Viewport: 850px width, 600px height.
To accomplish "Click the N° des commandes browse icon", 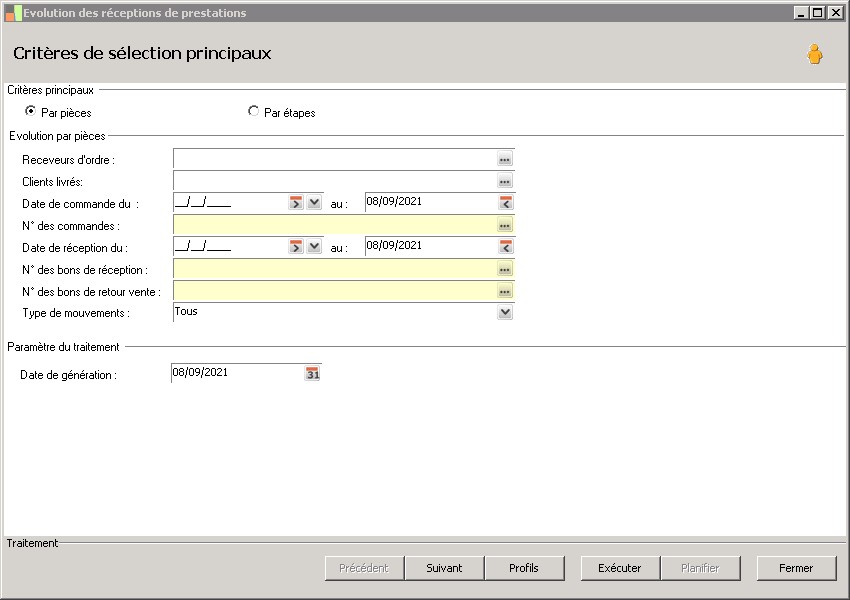I will 505,226.
